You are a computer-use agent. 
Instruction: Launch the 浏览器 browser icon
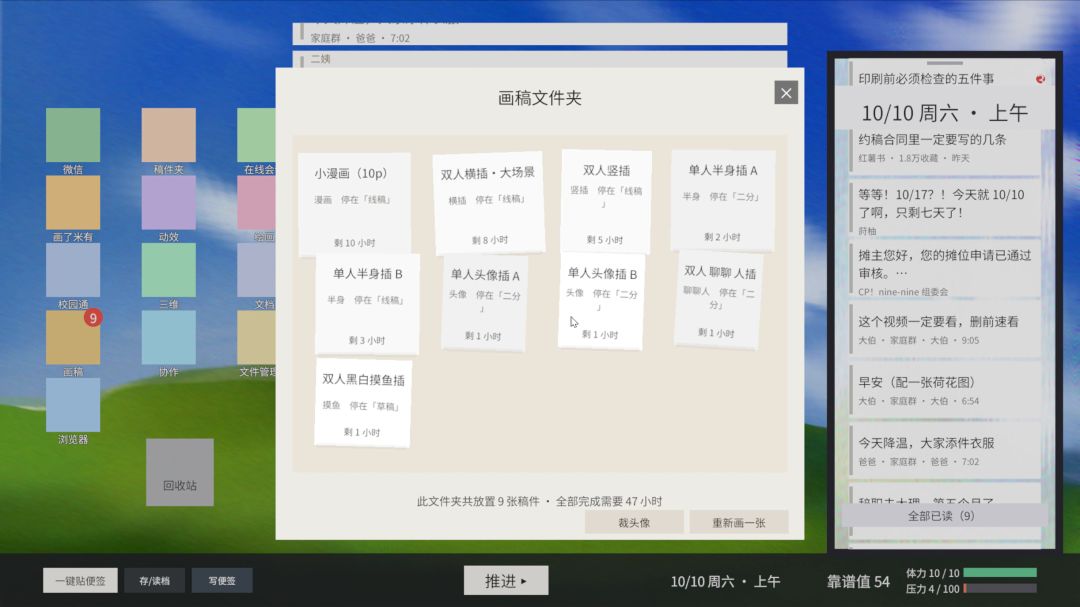(73, 405)
